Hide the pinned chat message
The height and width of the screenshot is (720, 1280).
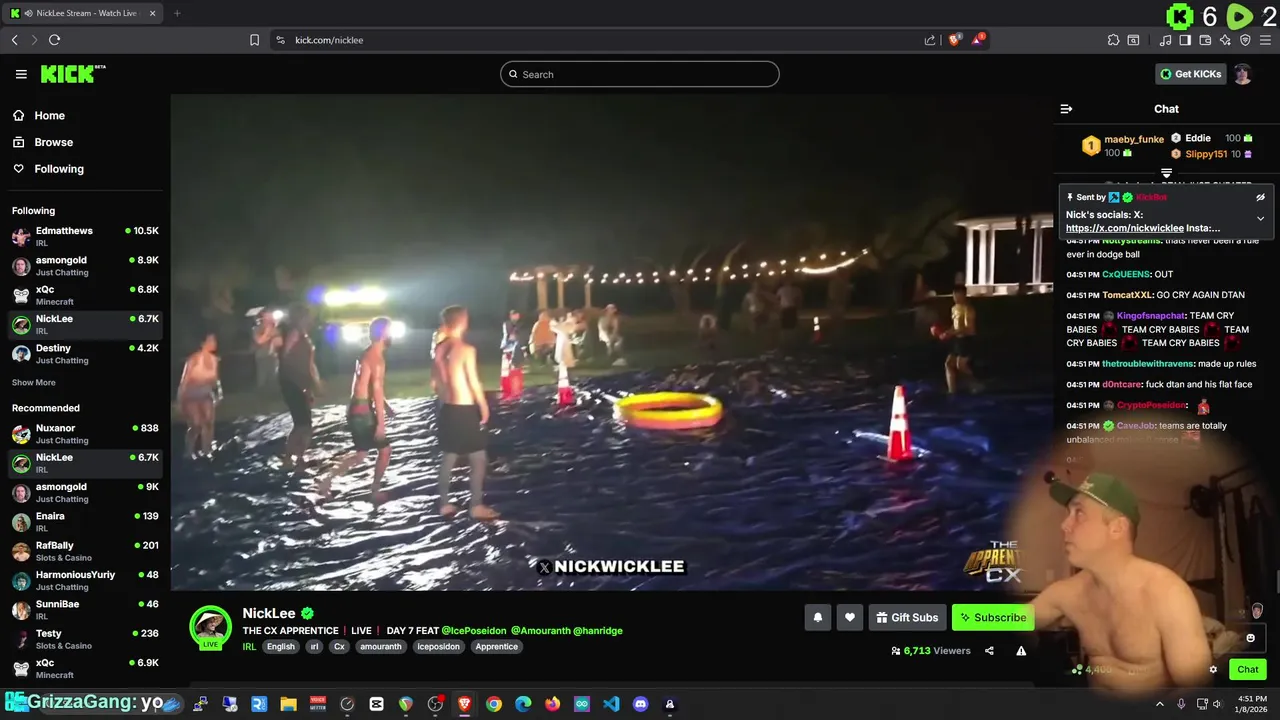pos(1261,197)
